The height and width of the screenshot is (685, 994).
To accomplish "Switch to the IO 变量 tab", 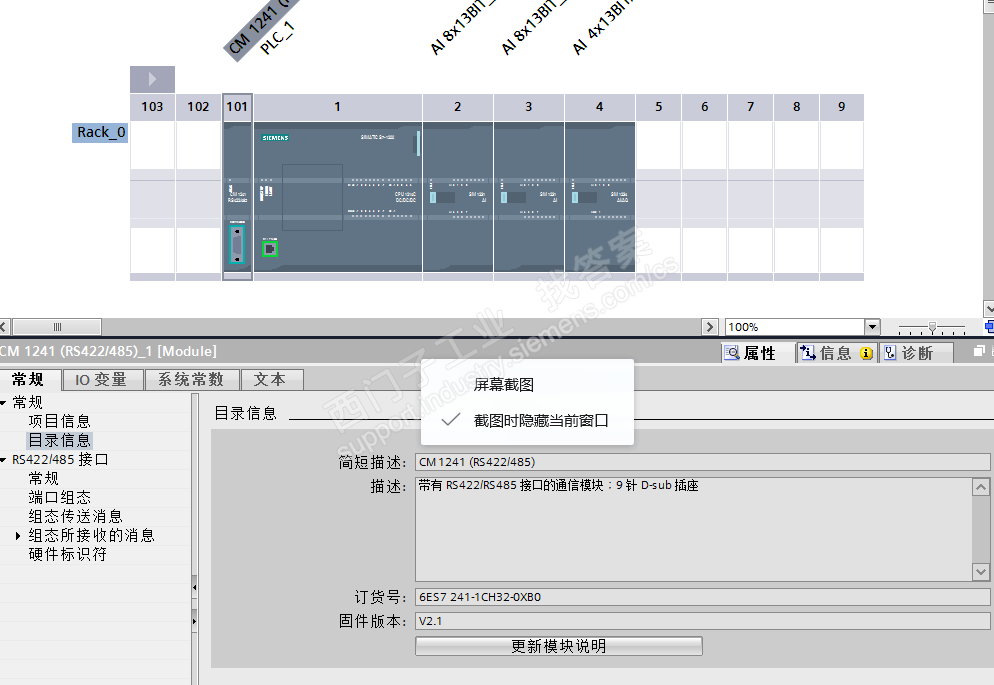I will (x=101, y=380).
